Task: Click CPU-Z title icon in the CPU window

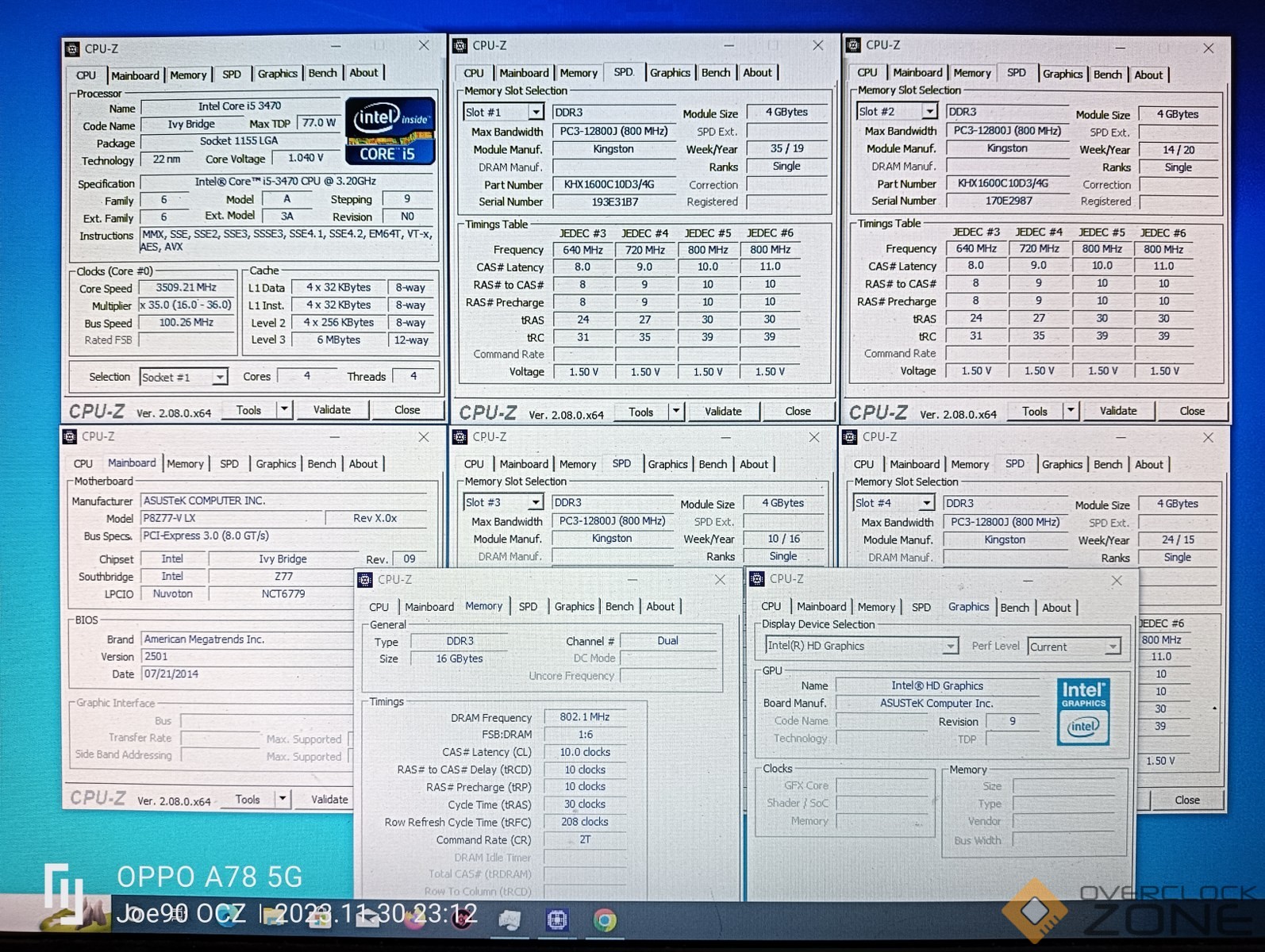Action: tap(72, 48)
